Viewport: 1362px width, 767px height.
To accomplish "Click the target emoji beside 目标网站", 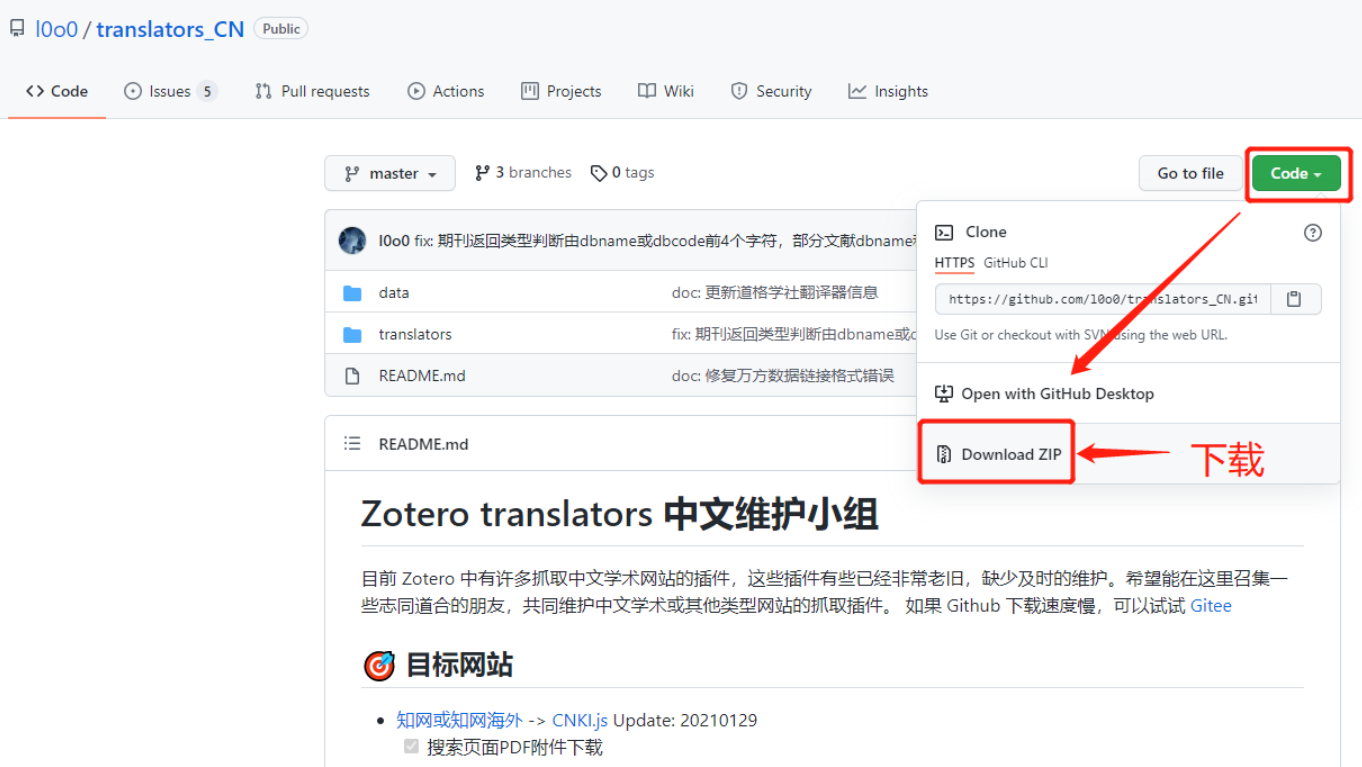I will [x=379, y=665].
